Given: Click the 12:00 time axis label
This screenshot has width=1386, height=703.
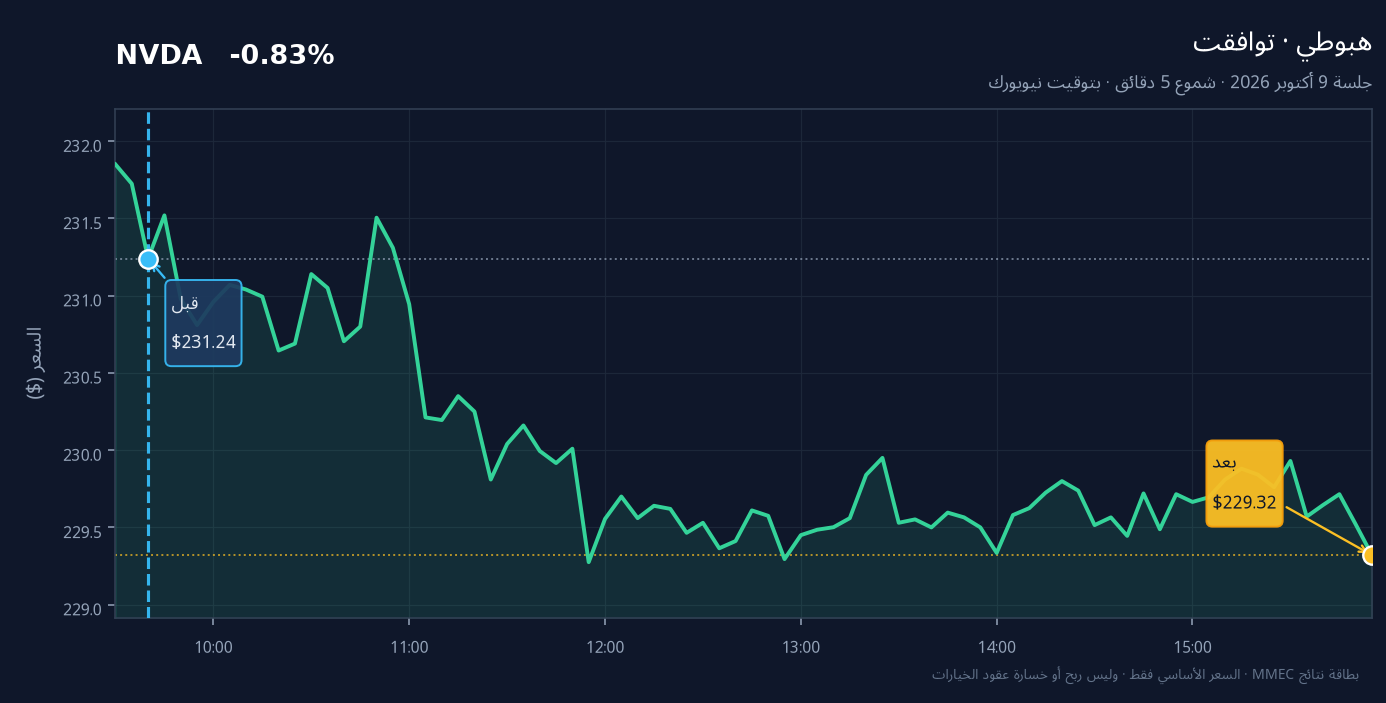Looking at the screenshot, I should 606,647.
